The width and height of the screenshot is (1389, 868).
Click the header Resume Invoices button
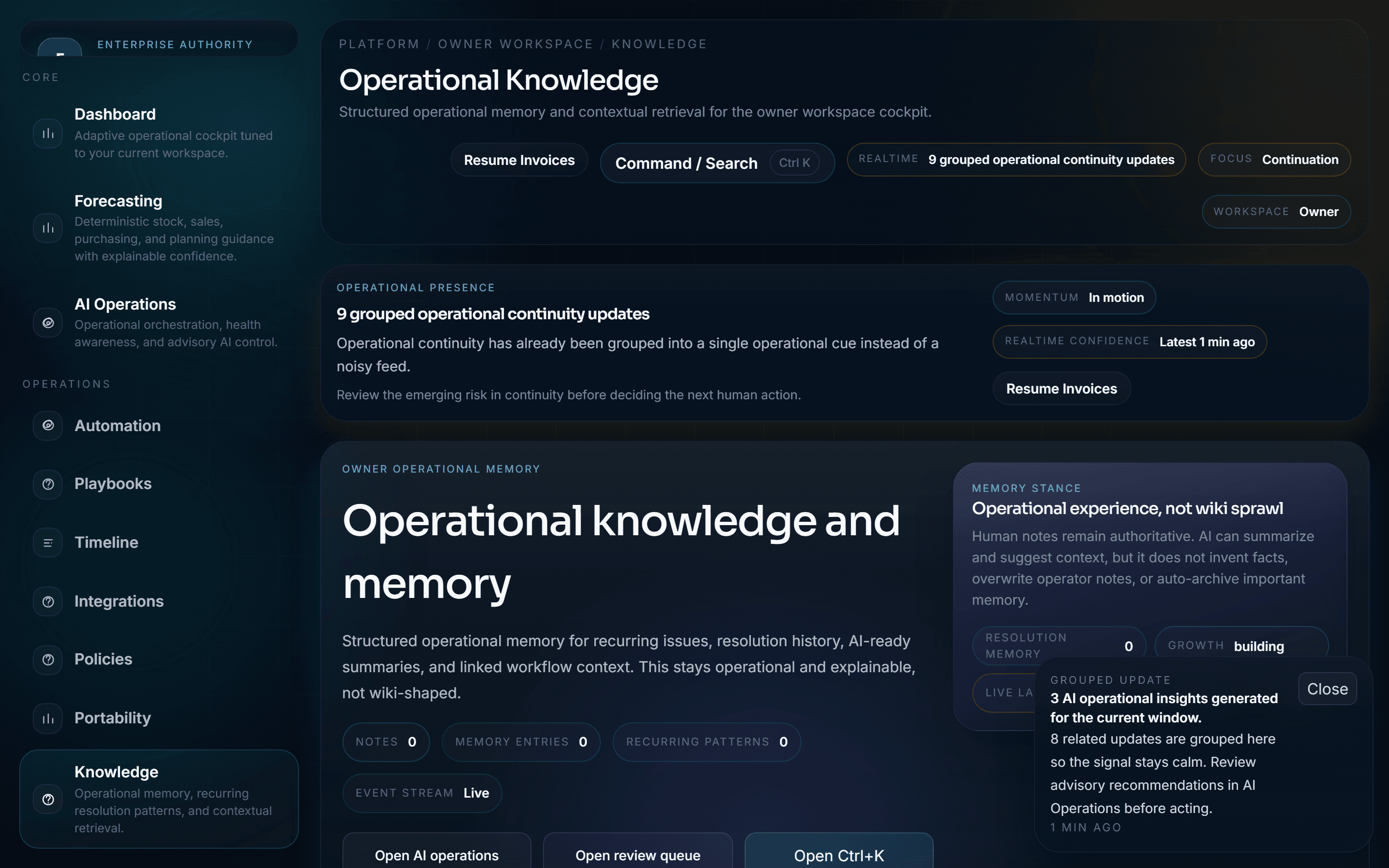[519, 160]
